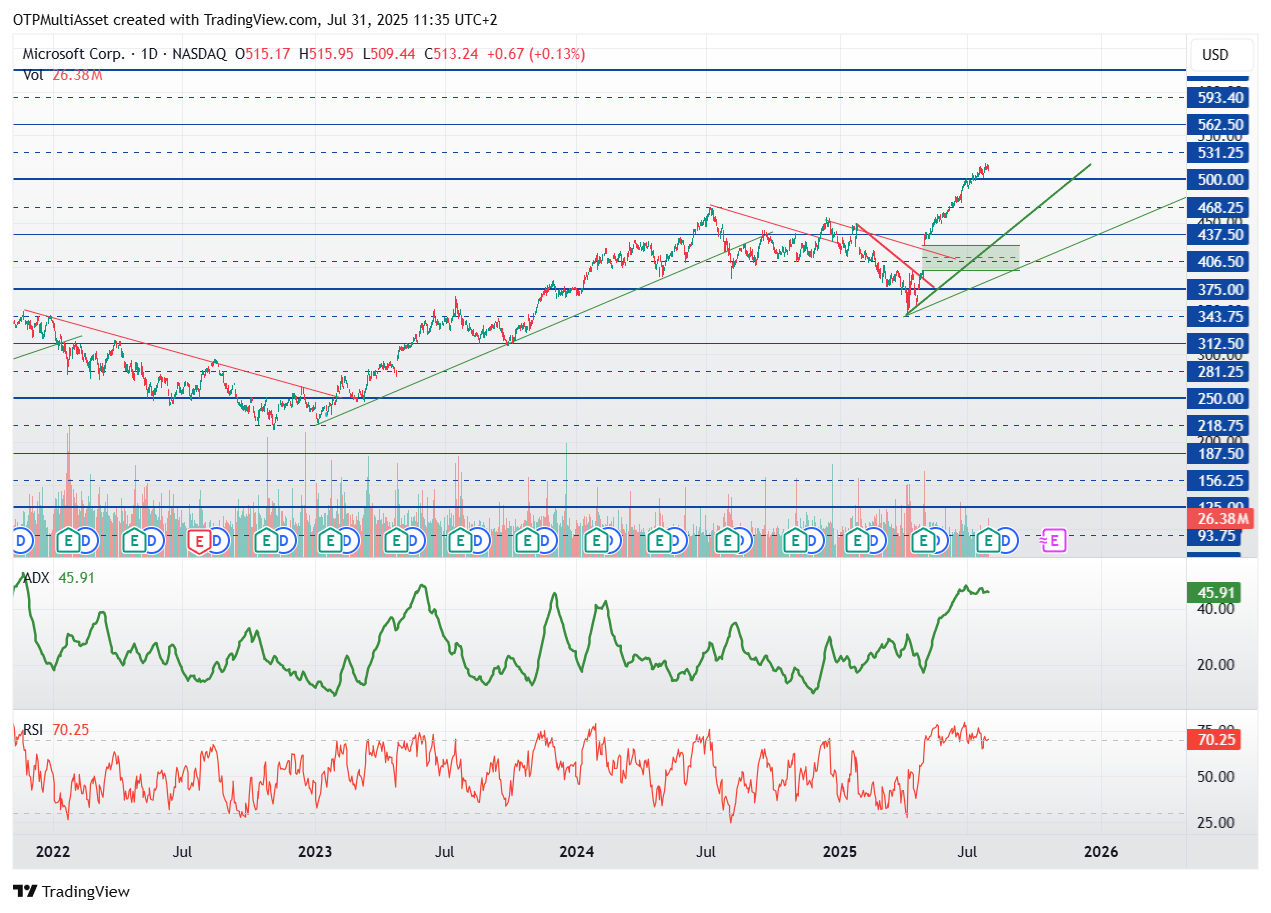Select the green earnings badge near early 2022

[x=70, y=541]
